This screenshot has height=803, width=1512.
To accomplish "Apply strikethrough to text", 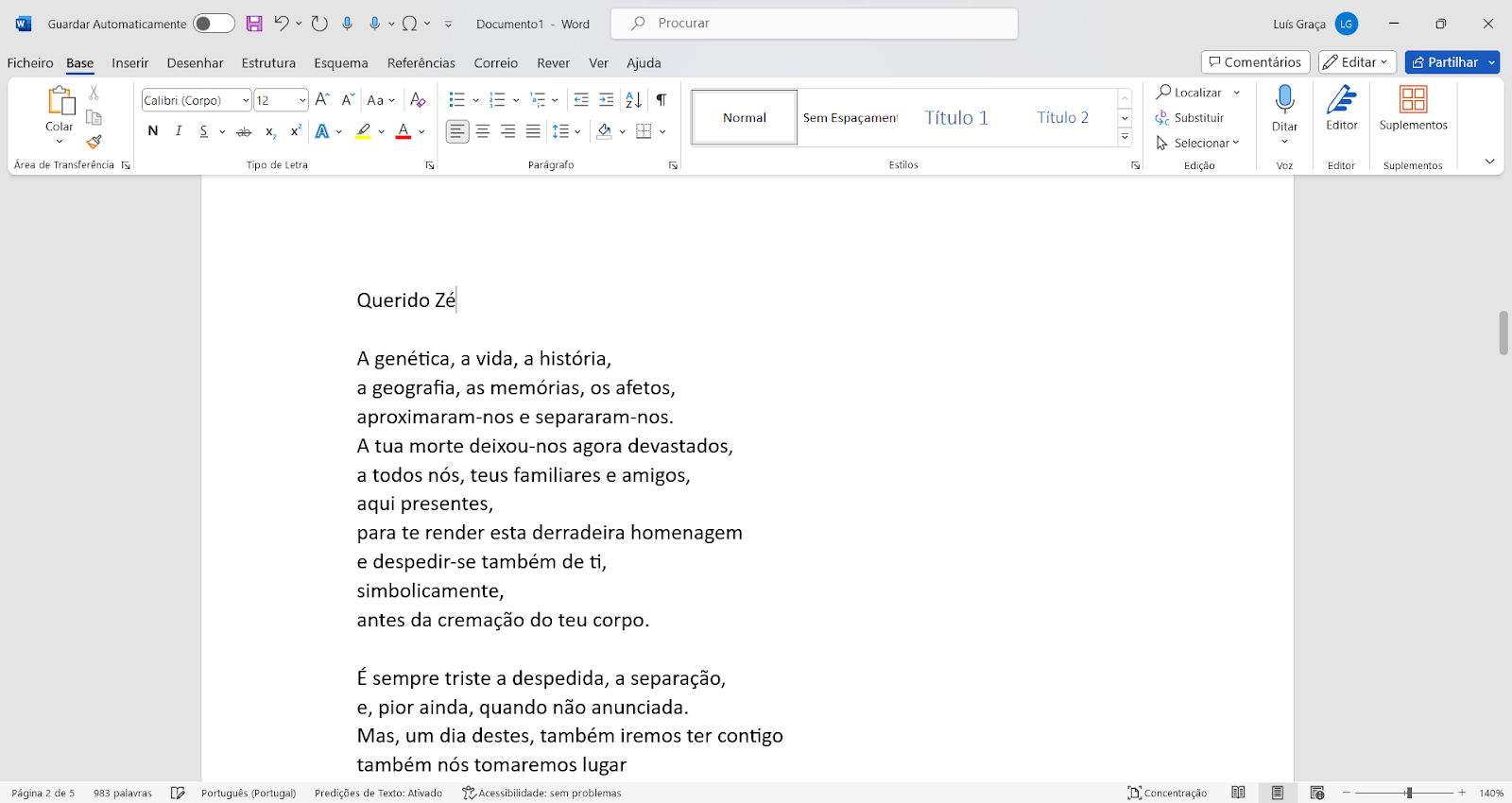I will pyautogui.click(x=244, y=131).
